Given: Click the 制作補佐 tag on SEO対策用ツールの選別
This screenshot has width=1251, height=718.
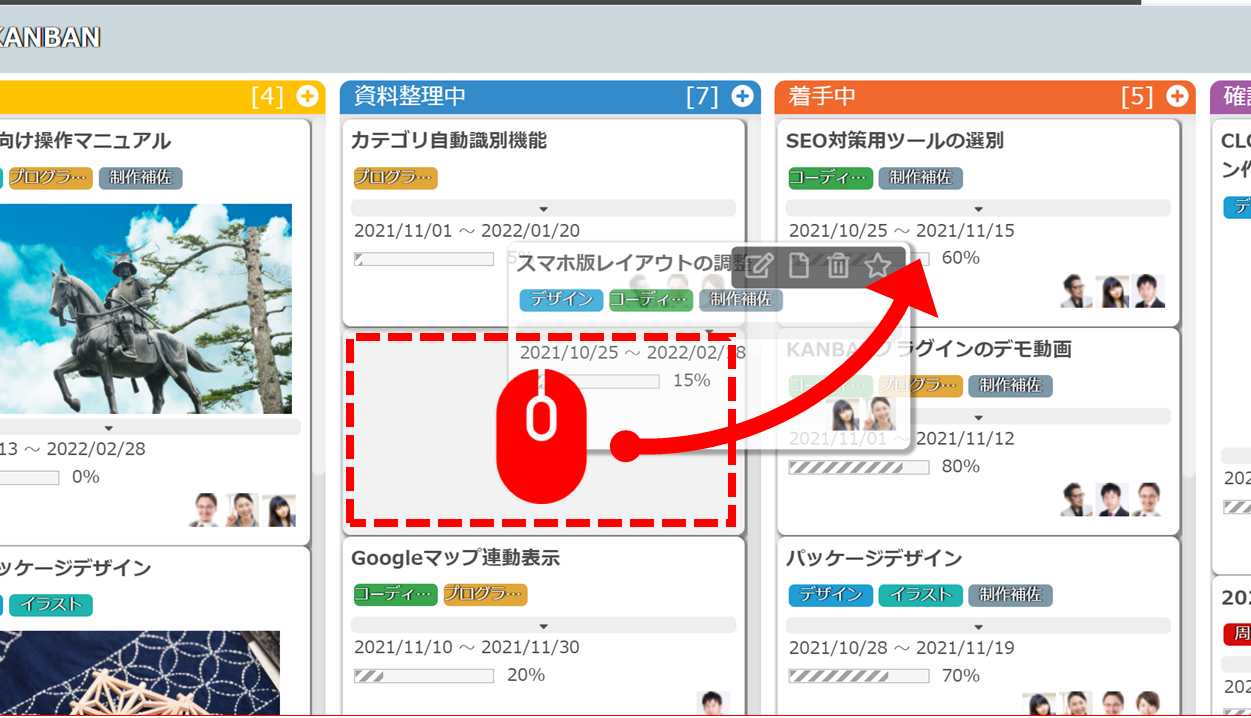Looking at the screenshot, I should pos(920,178).
